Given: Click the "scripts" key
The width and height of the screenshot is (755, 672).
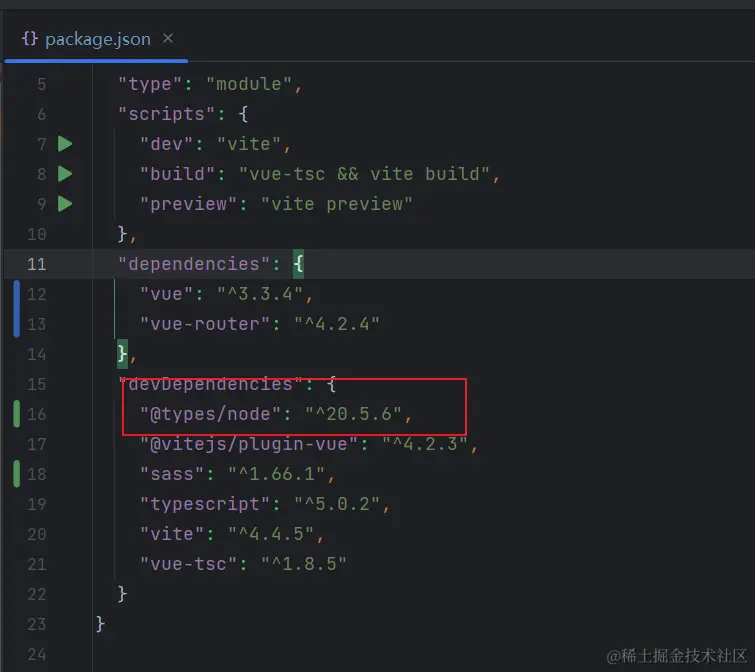Looking at the screenshot, I should pyautogui.click(x=167, y=115).
